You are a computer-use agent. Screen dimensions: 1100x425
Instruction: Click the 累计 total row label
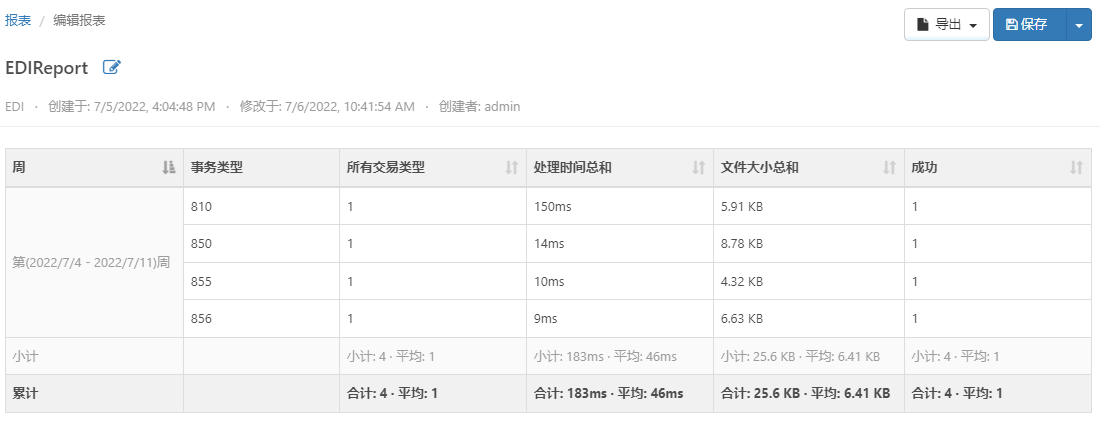tap(25, 394)
